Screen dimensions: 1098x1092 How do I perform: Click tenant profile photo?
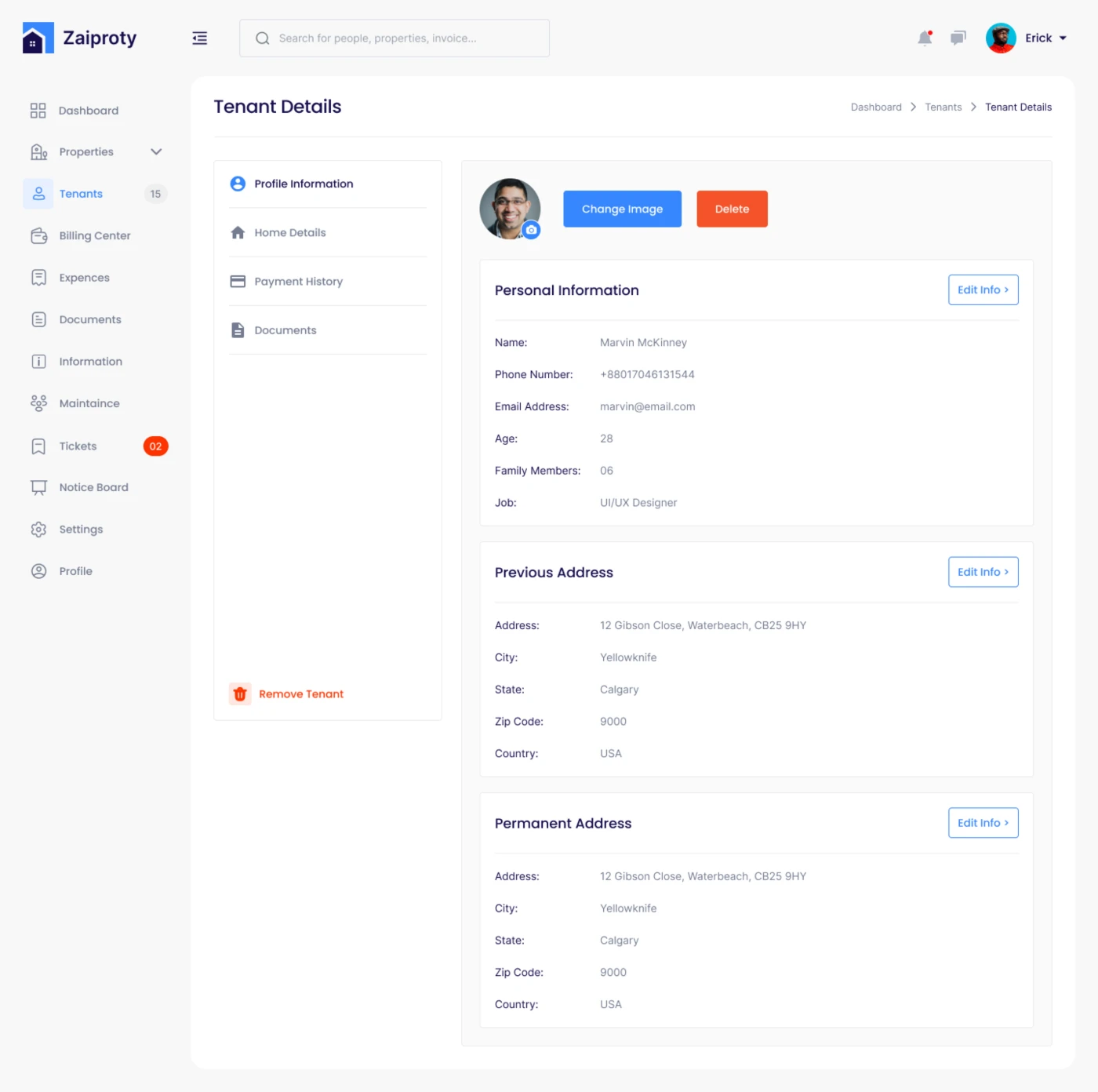click(510, 209)
